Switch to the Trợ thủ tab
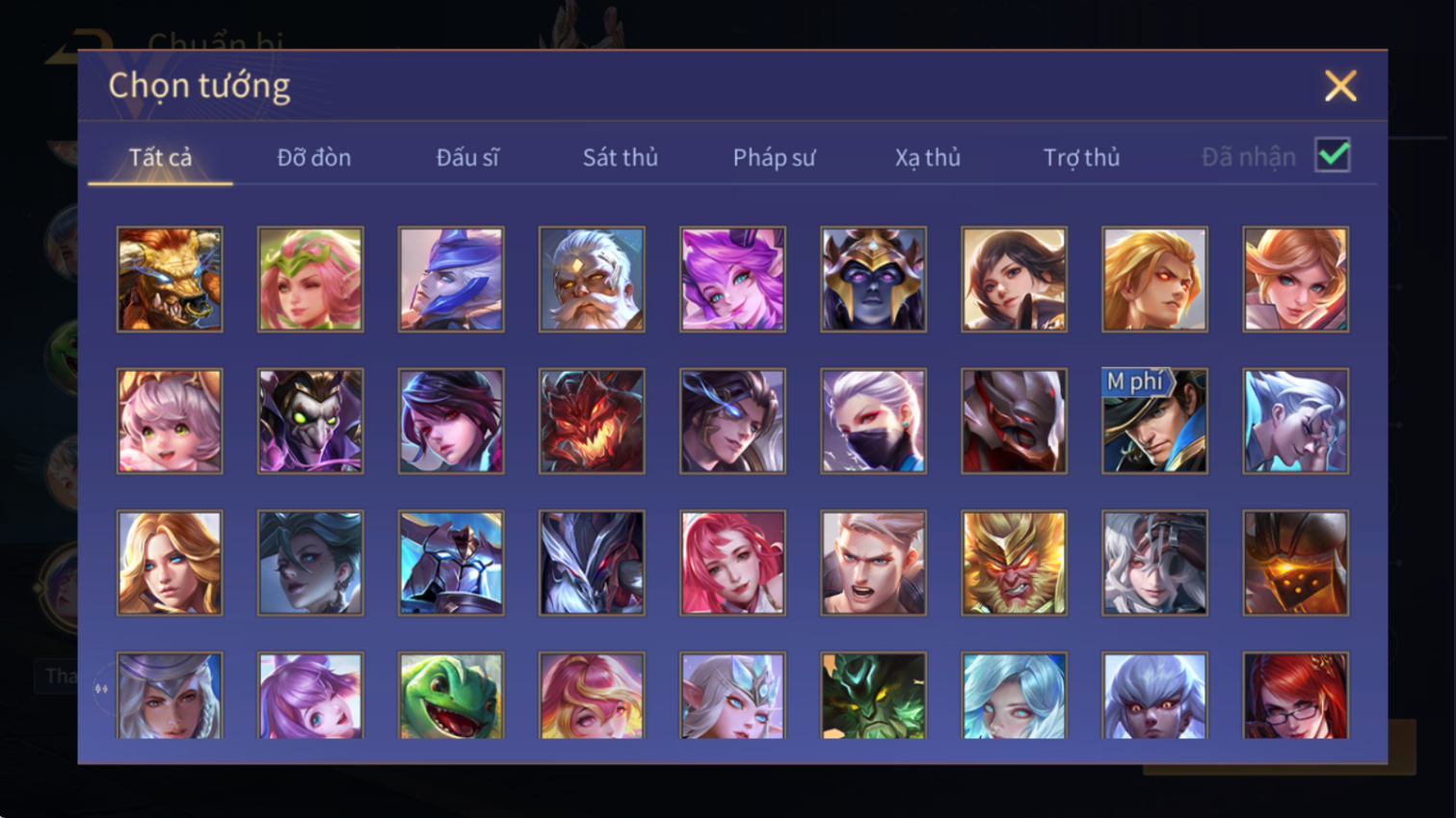The height and width of the screenshot is (818, 1456). pyautogui.click(x=1081, y=157)
